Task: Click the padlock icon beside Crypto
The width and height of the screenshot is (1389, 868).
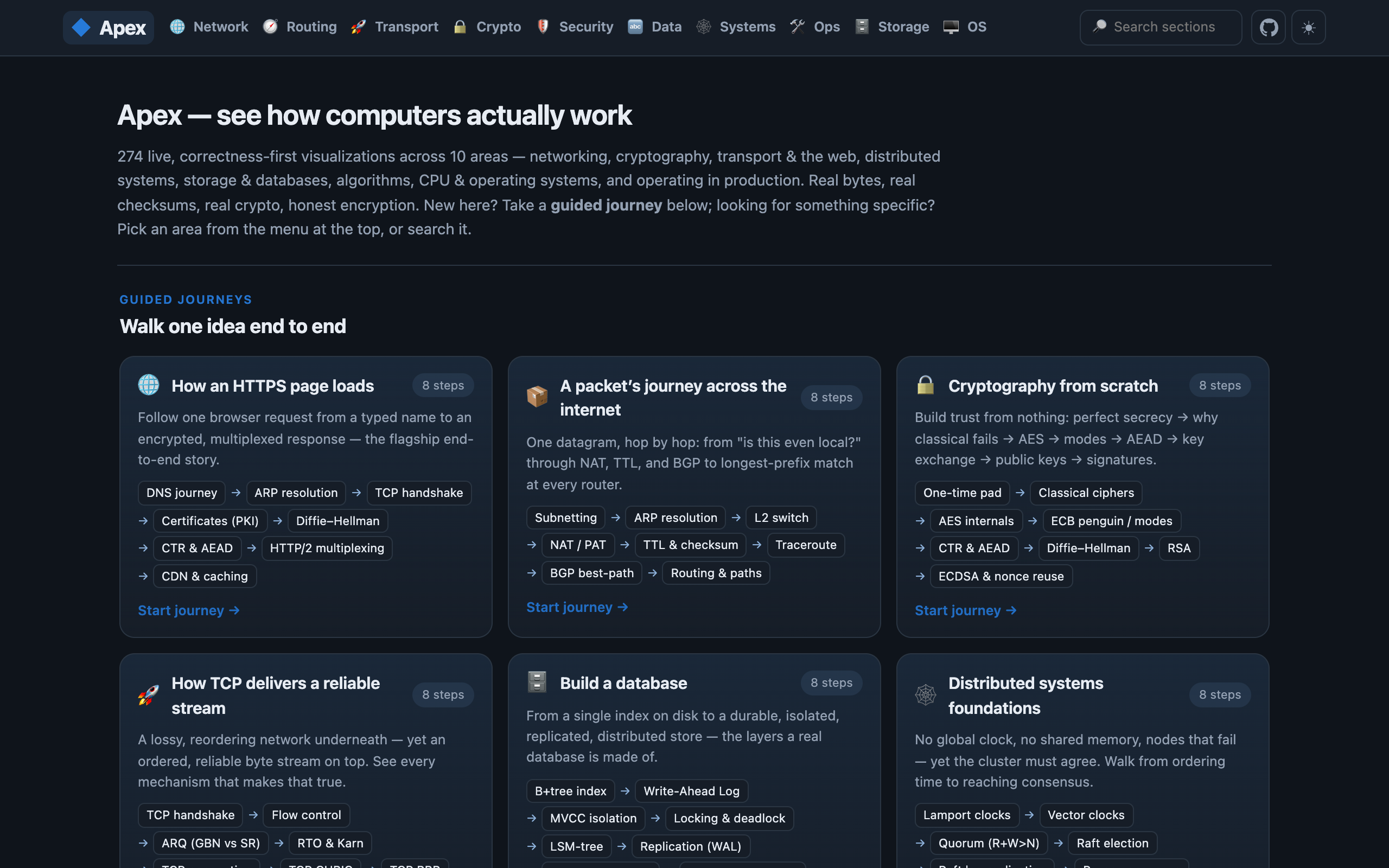Action: point(460,27)
